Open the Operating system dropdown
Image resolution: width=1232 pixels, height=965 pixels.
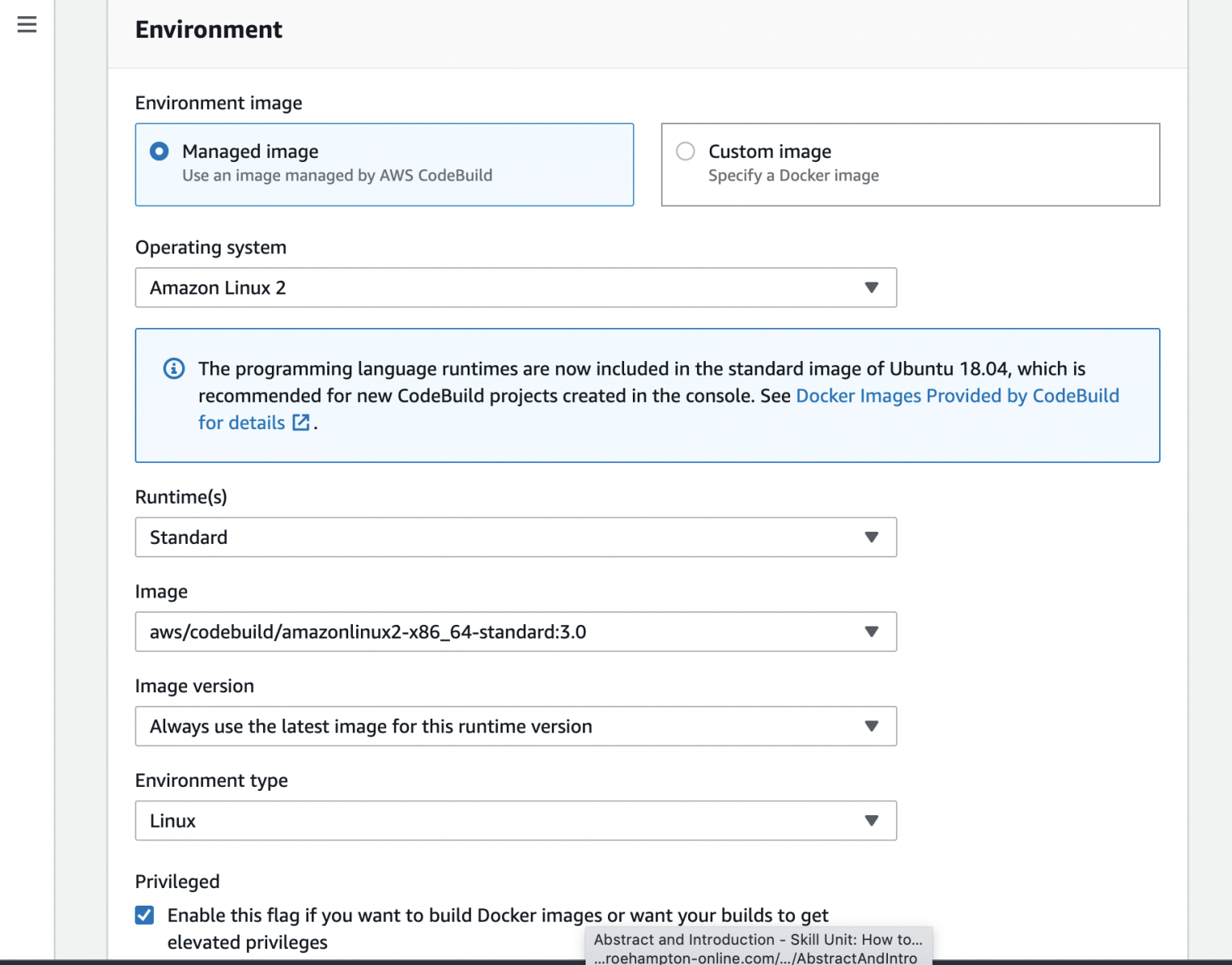coord(872,287)
